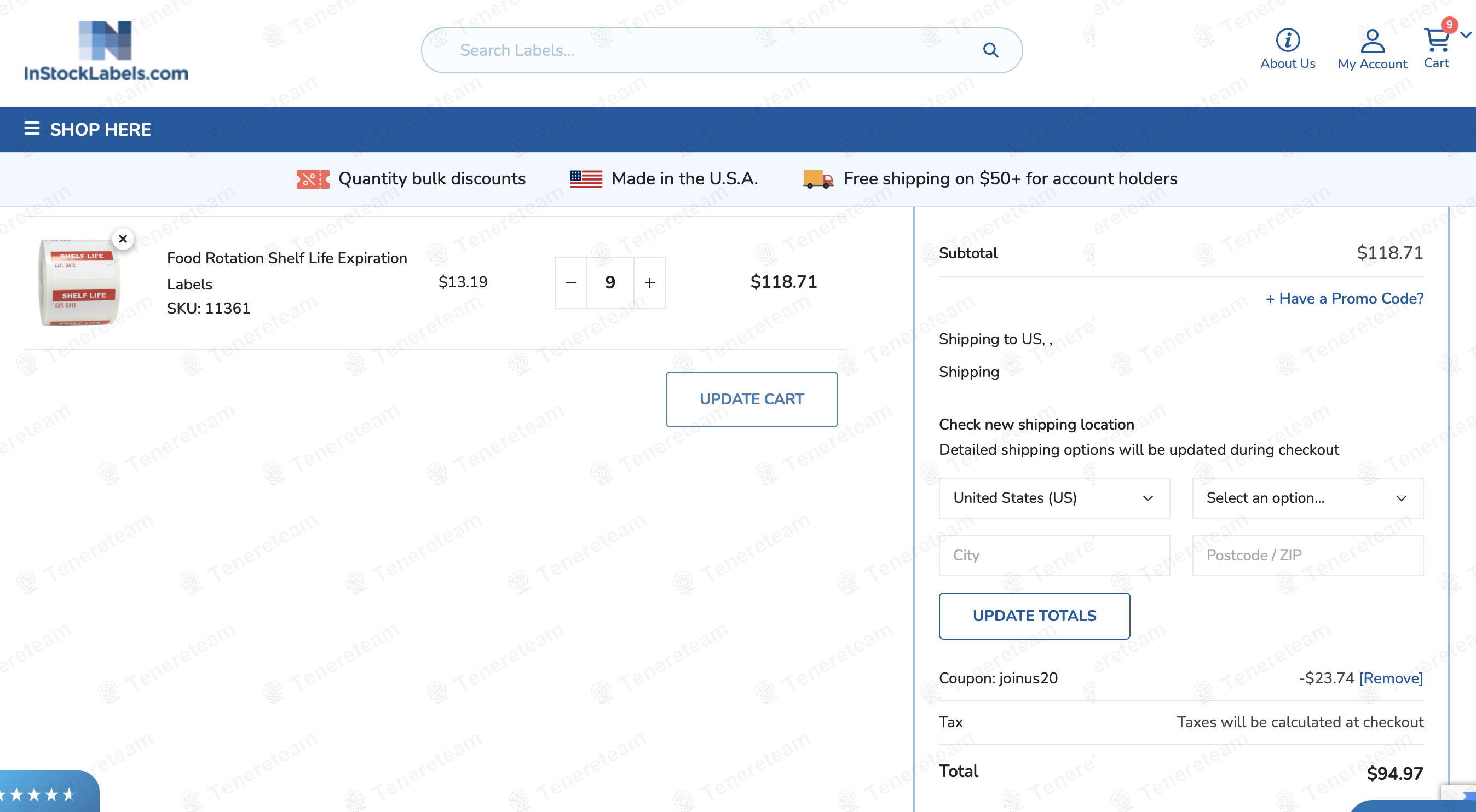Remove the joinus20 coupon
Viewport: 1476px width, 812px height.
pyautogui.click(x=1391, y=678)
